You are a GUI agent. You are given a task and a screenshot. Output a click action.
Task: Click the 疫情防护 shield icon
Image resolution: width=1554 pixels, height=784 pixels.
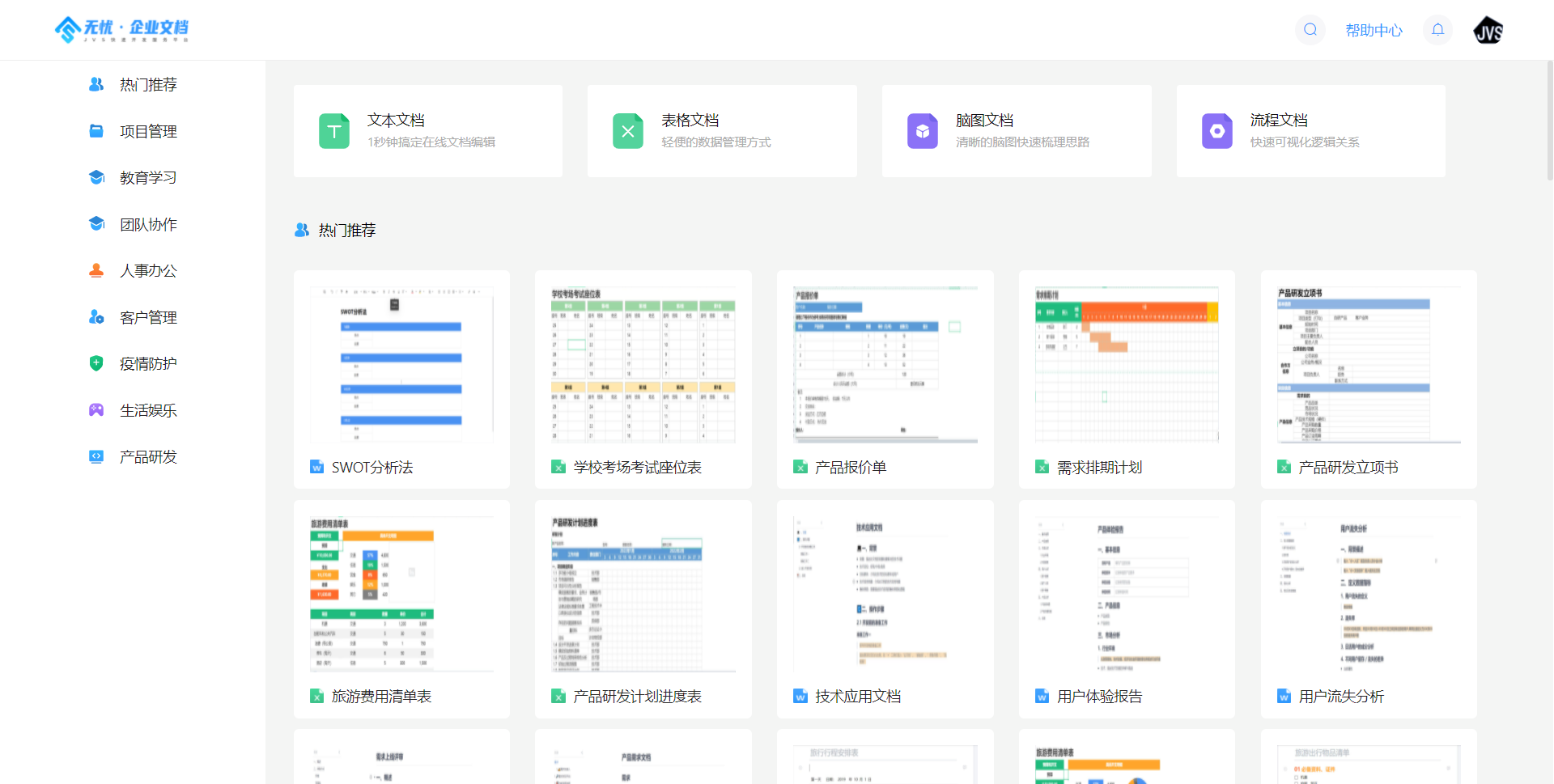pyautogui.click(x=96, y=363)
